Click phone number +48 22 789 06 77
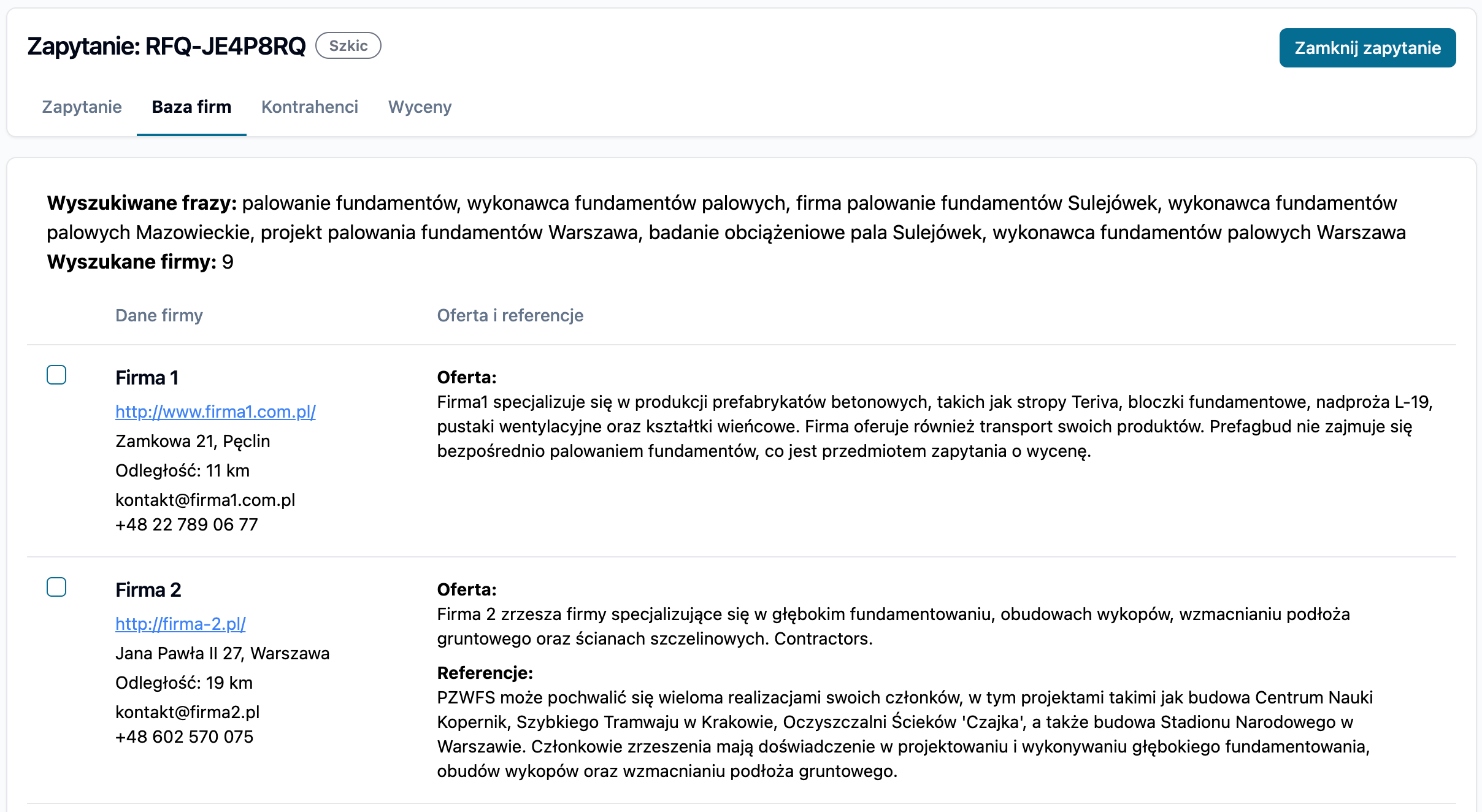The width and height of the screenshot is (1482, 812). coord(186,524)
